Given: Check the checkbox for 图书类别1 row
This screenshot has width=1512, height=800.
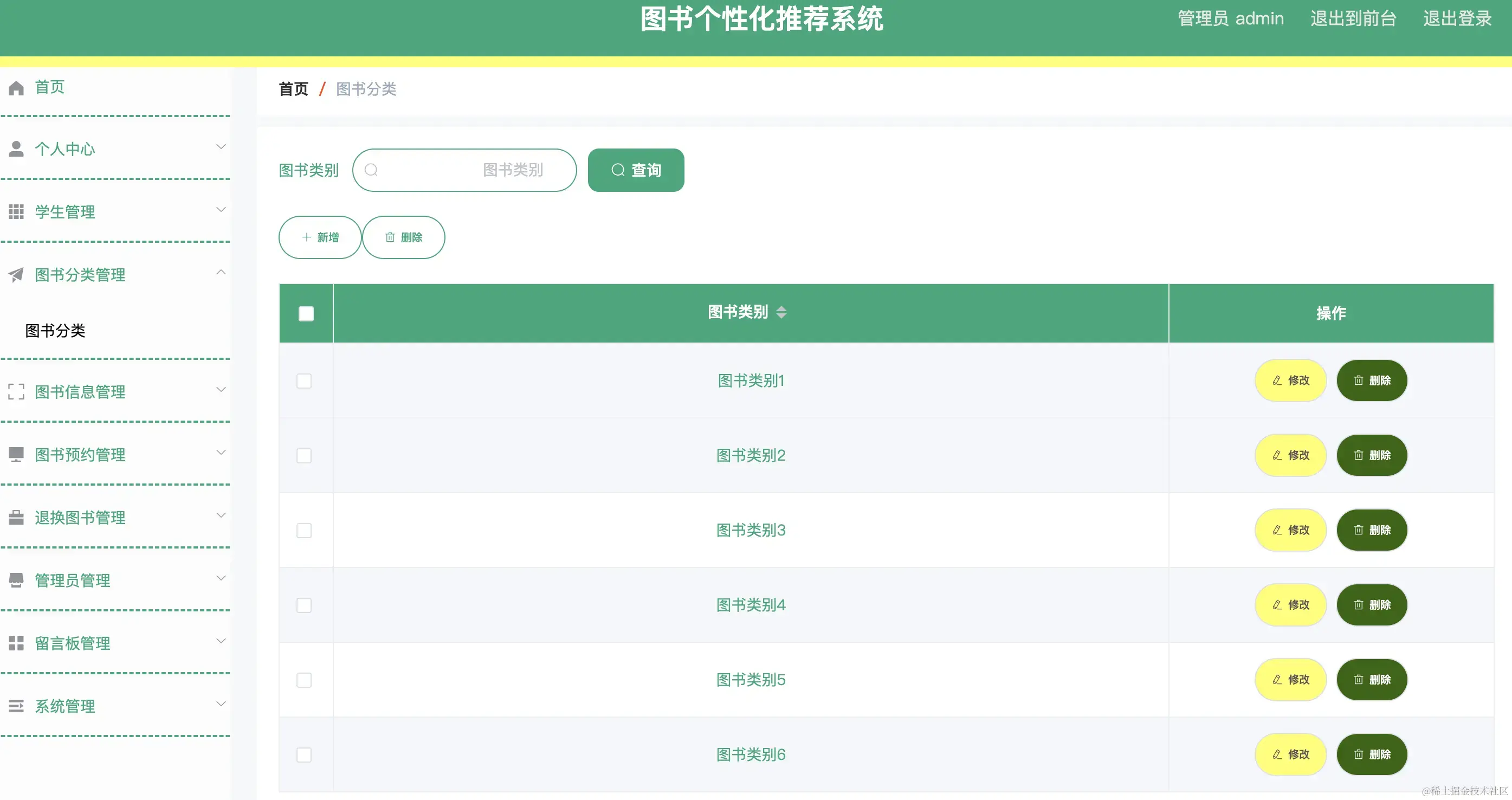Looking at the screenshot, I should 305,380.
